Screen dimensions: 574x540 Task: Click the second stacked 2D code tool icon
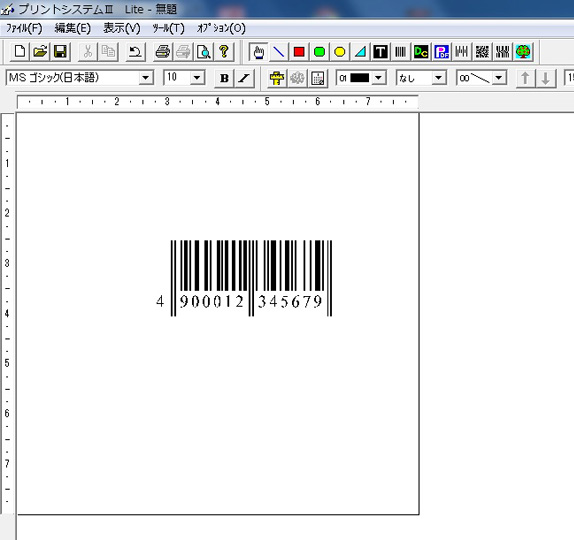[502, 52]
